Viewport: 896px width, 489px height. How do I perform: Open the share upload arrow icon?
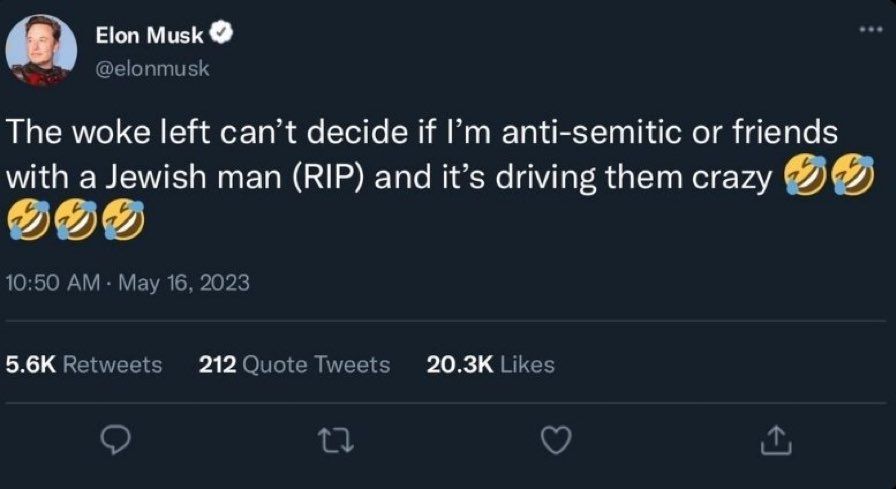777,440
